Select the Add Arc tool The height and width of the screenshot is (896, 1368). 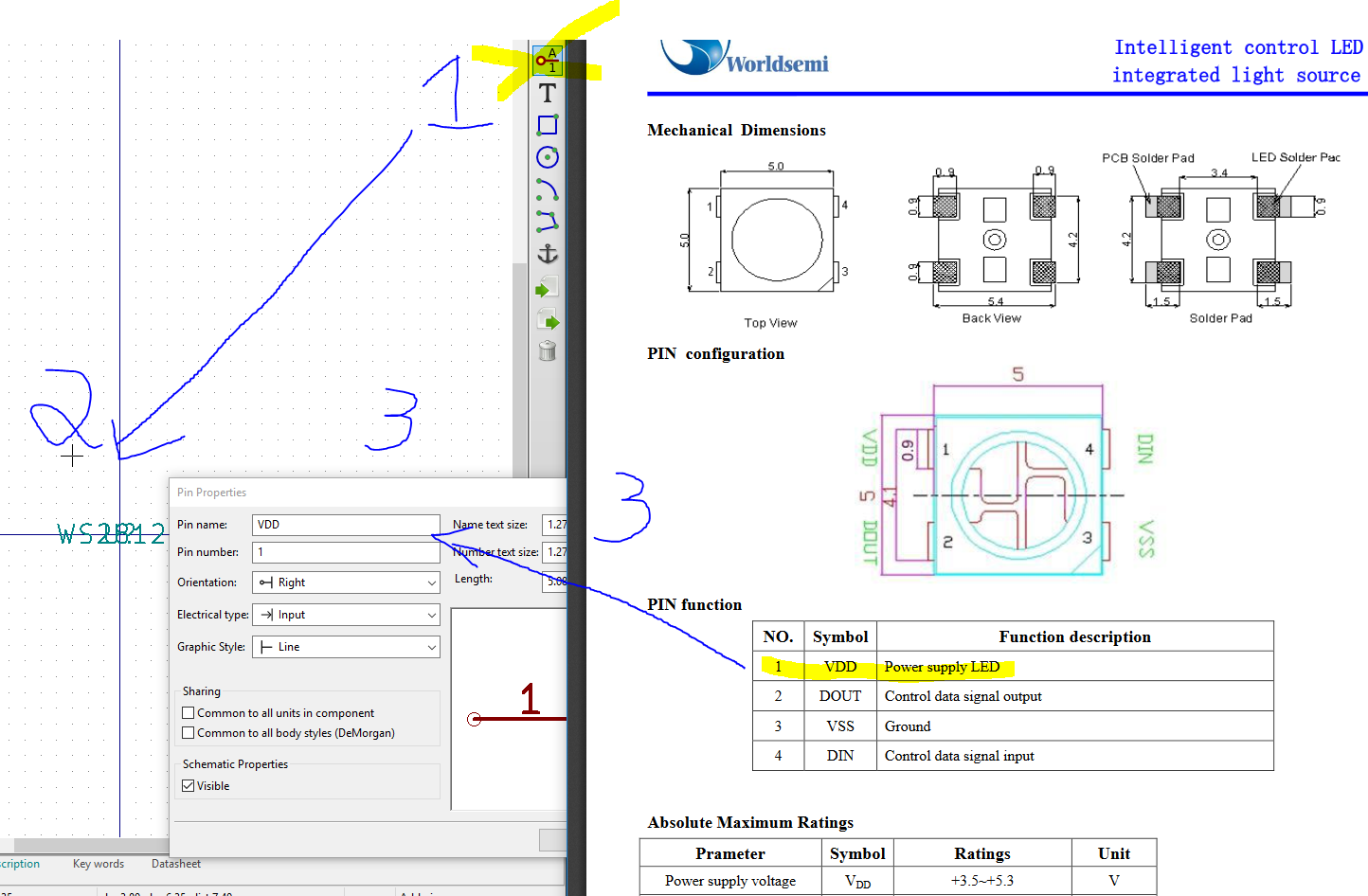click(x=548, y=189)
